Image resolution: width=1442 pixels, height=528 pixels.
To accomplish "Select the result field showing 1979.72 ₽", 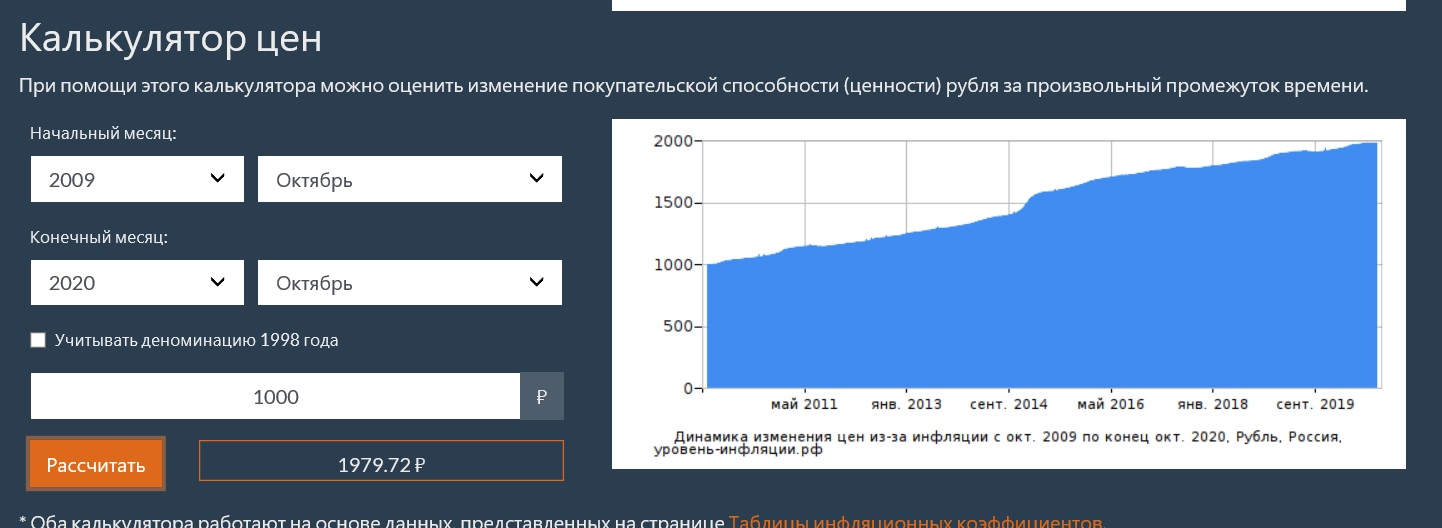I will pos(381,464).
